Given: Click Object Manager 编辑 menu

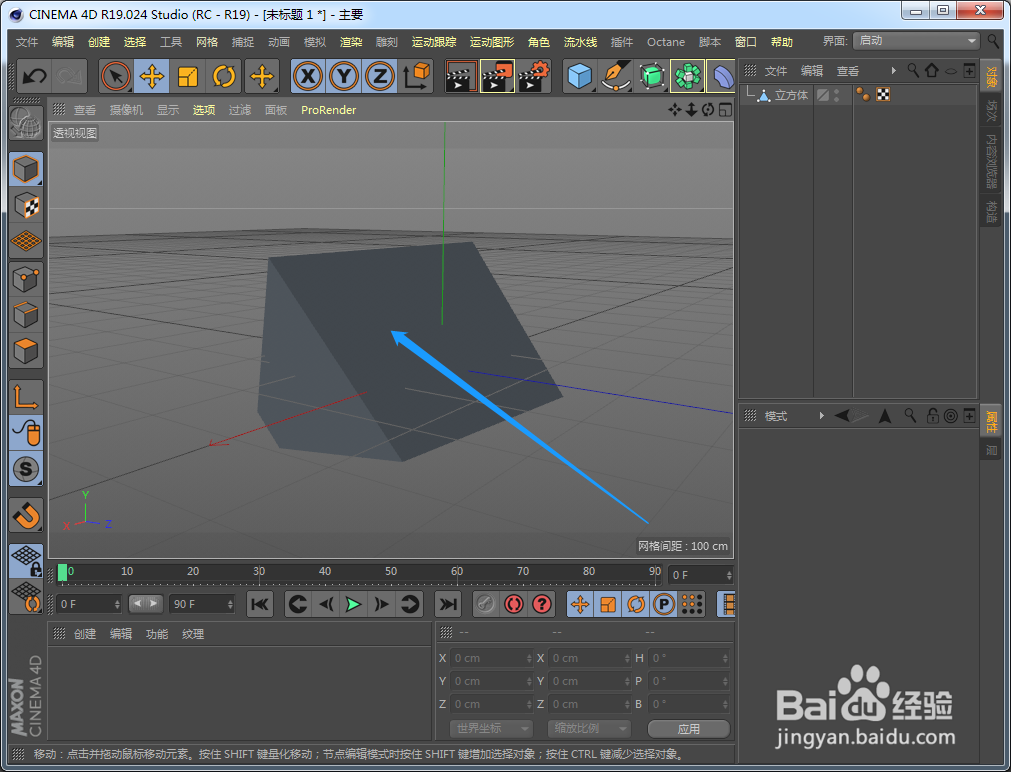Looking at the screenshot, I should coord(812,70).
